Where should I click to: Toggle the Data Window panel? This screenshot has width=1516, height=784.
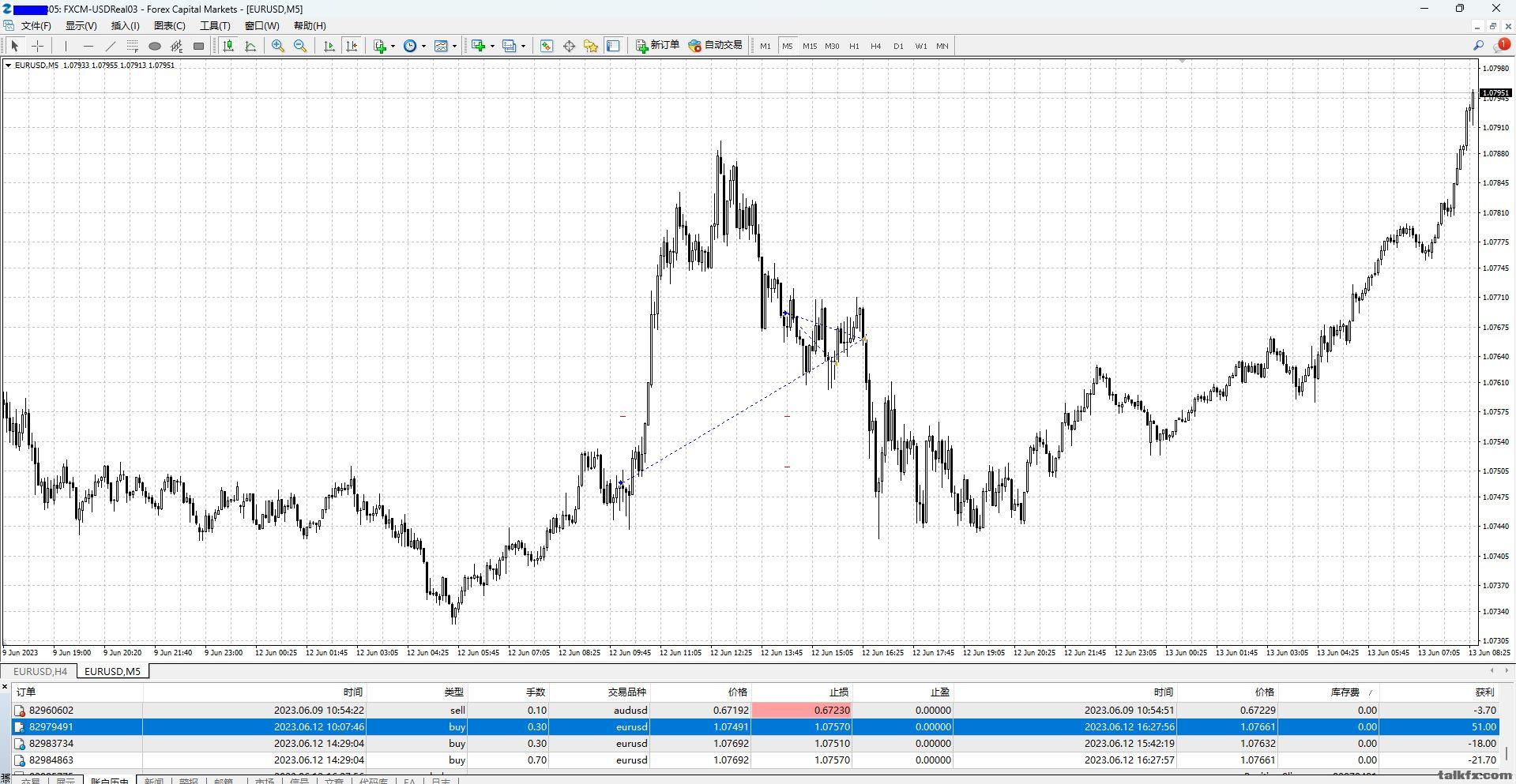pos(569,46)
